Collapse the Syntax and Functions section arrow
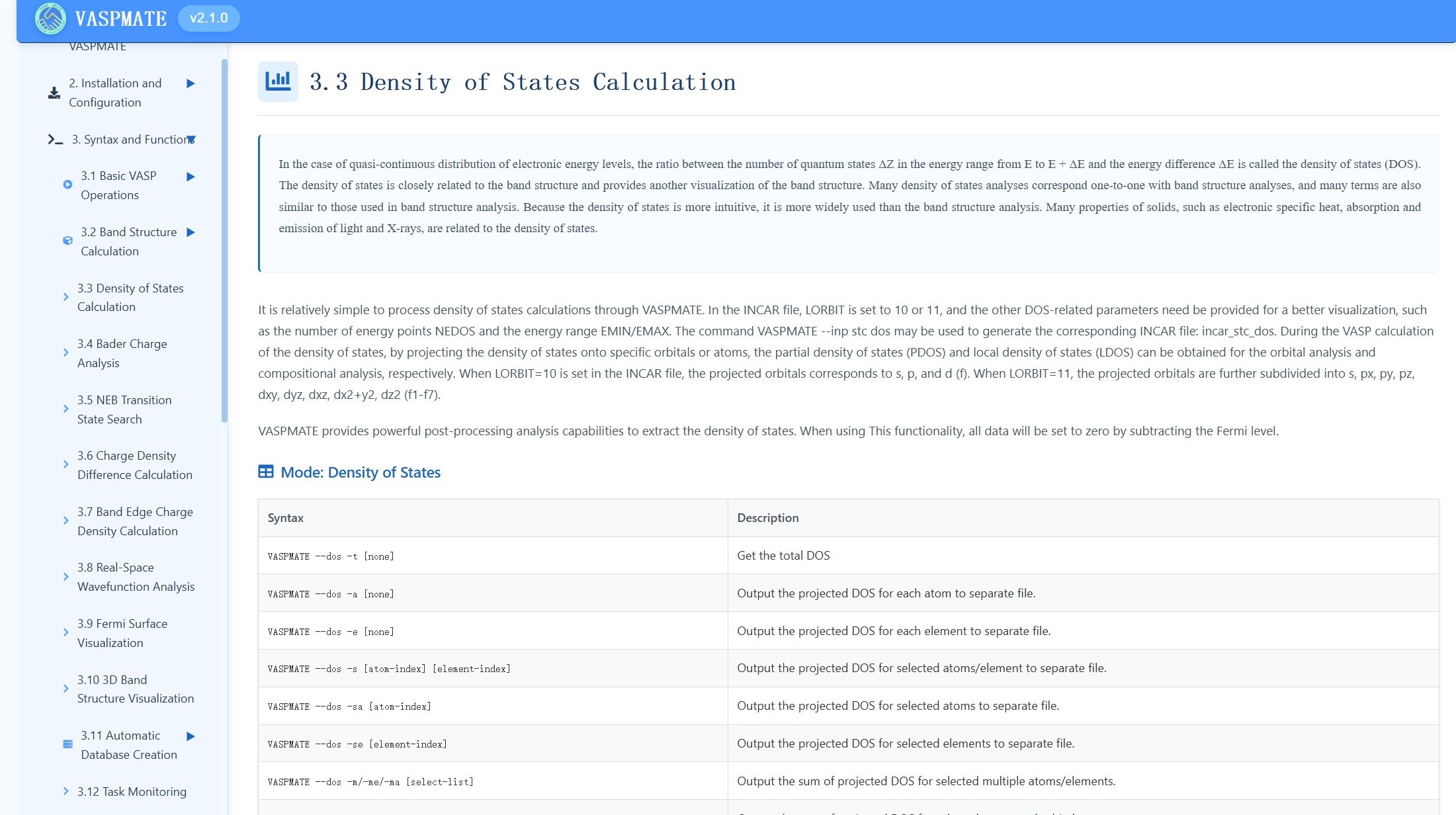1456x815 pixels. click(191, 140)
